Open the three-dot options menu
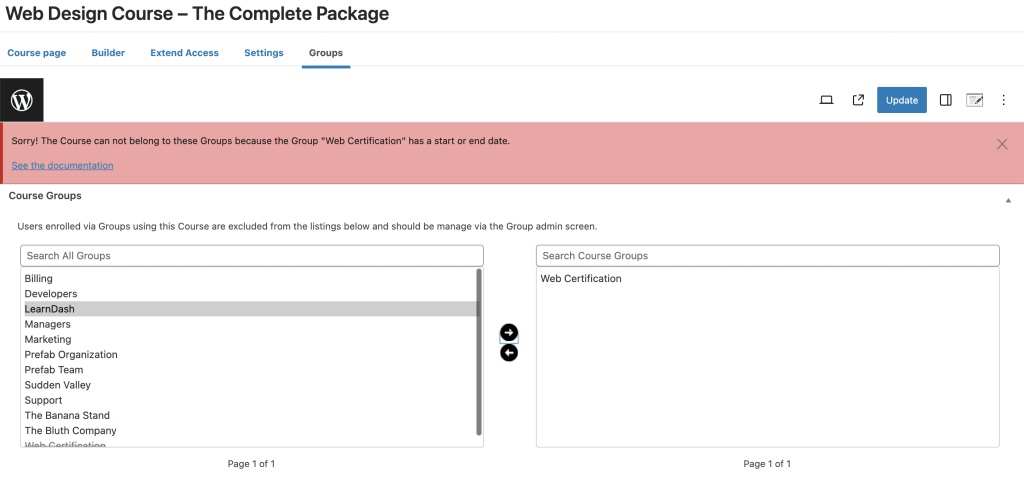 (x=1004, y=100)
